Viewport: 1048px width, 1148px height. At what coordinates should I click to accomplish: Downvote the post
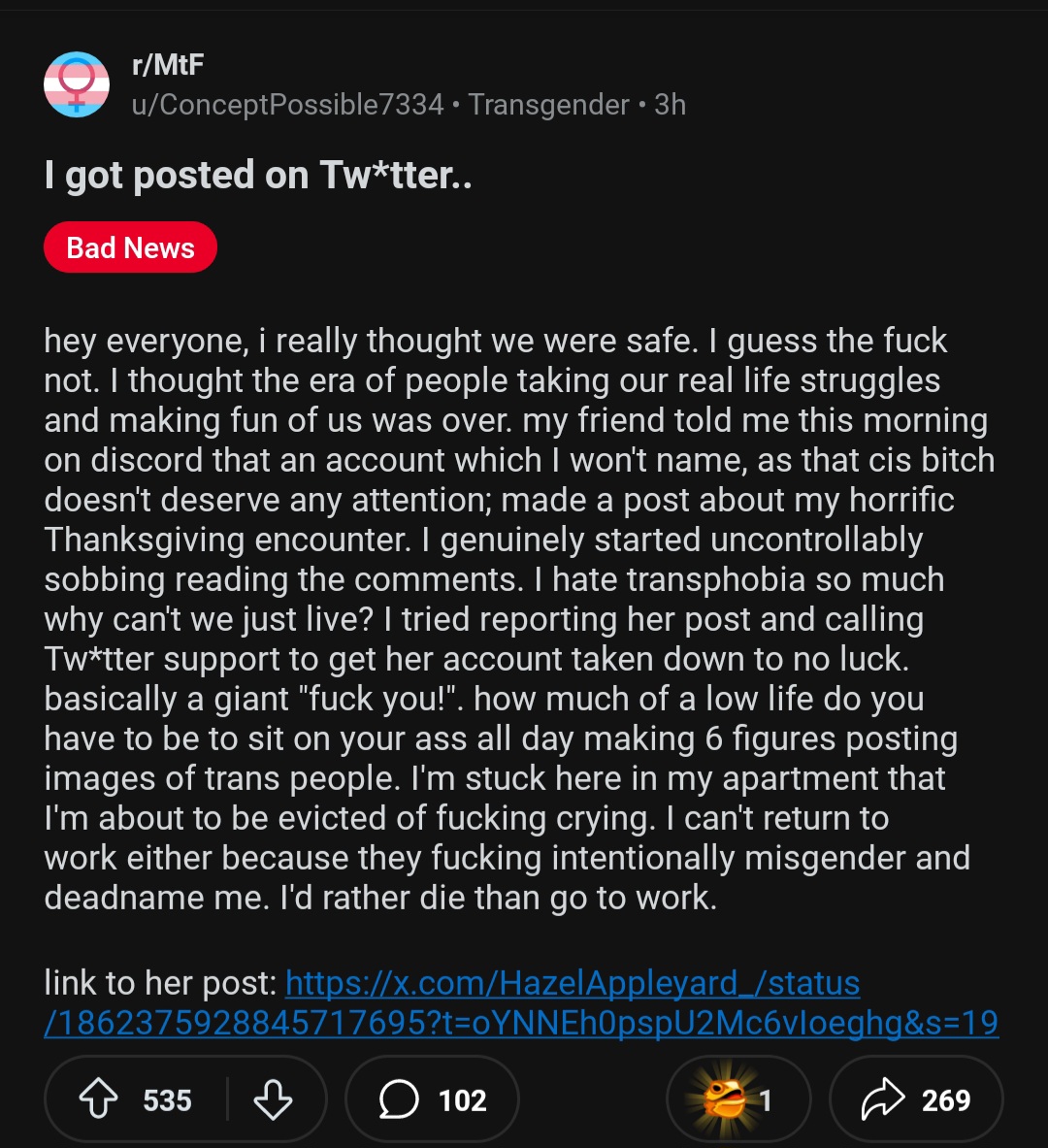[272, 1099]
